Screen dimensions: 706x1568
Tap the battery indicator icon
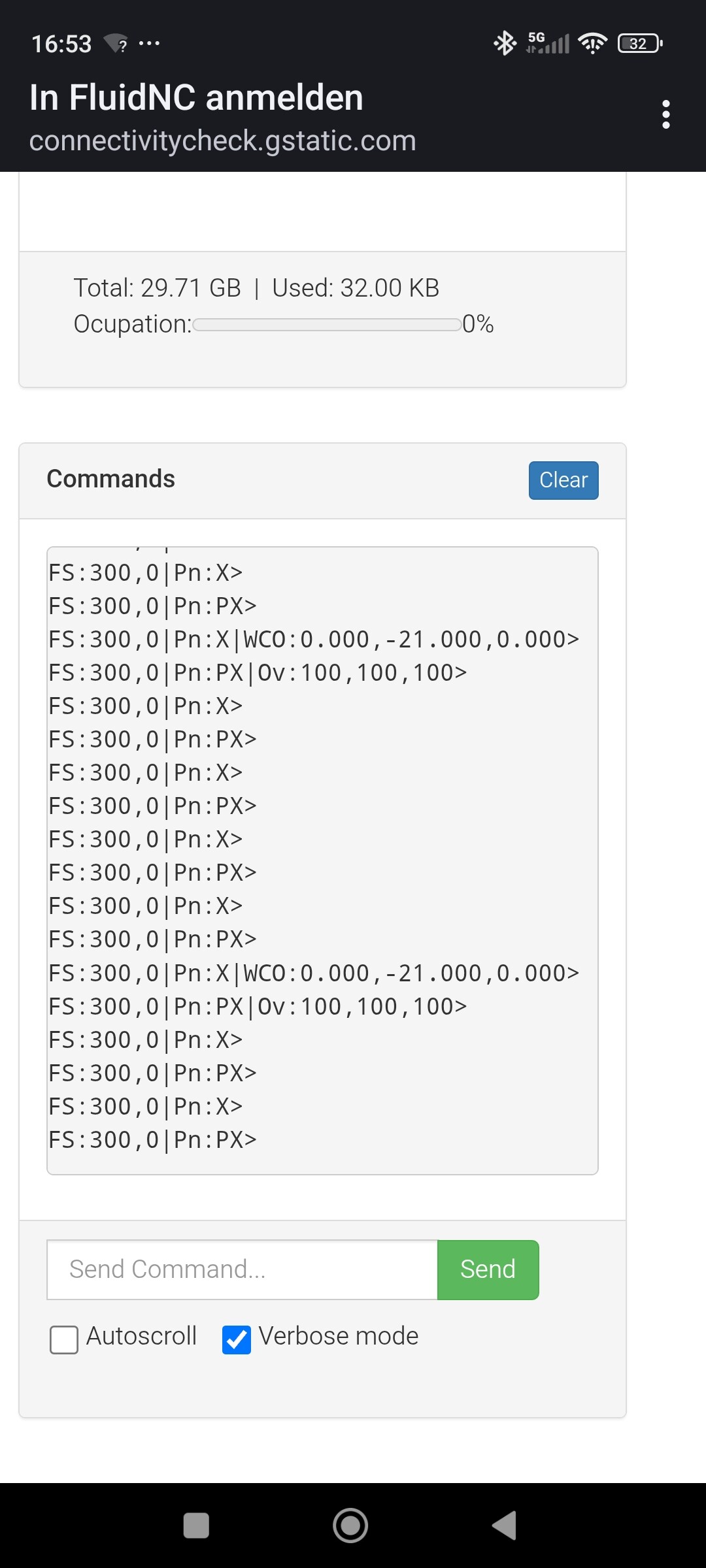(x=639, y=44)
